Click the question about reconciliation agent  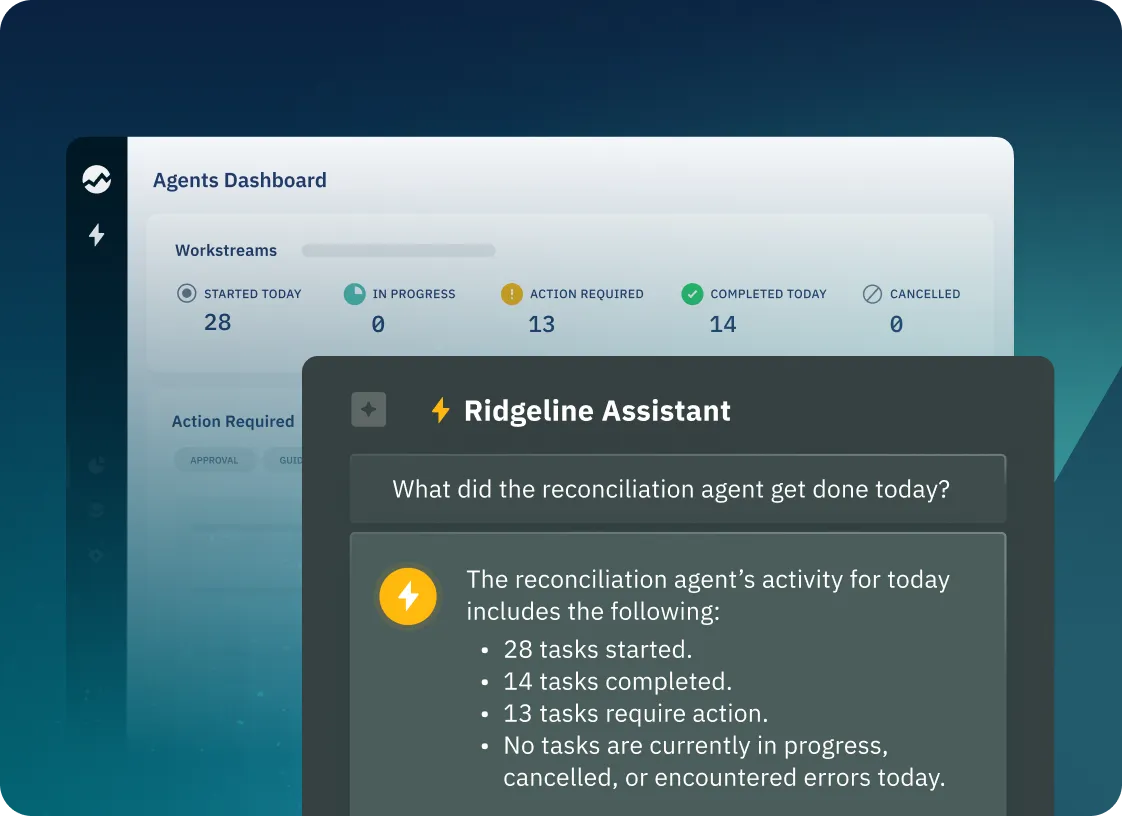pos(671,489)
